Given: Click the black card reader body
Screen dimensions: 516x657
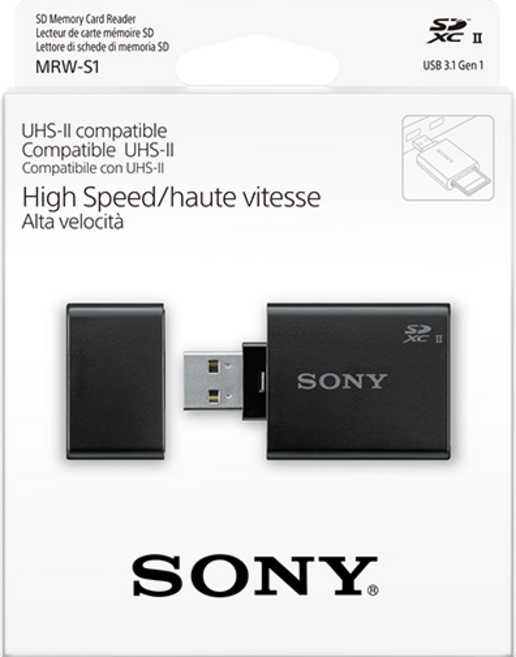Looking at the screenshot, I should 359,381.
